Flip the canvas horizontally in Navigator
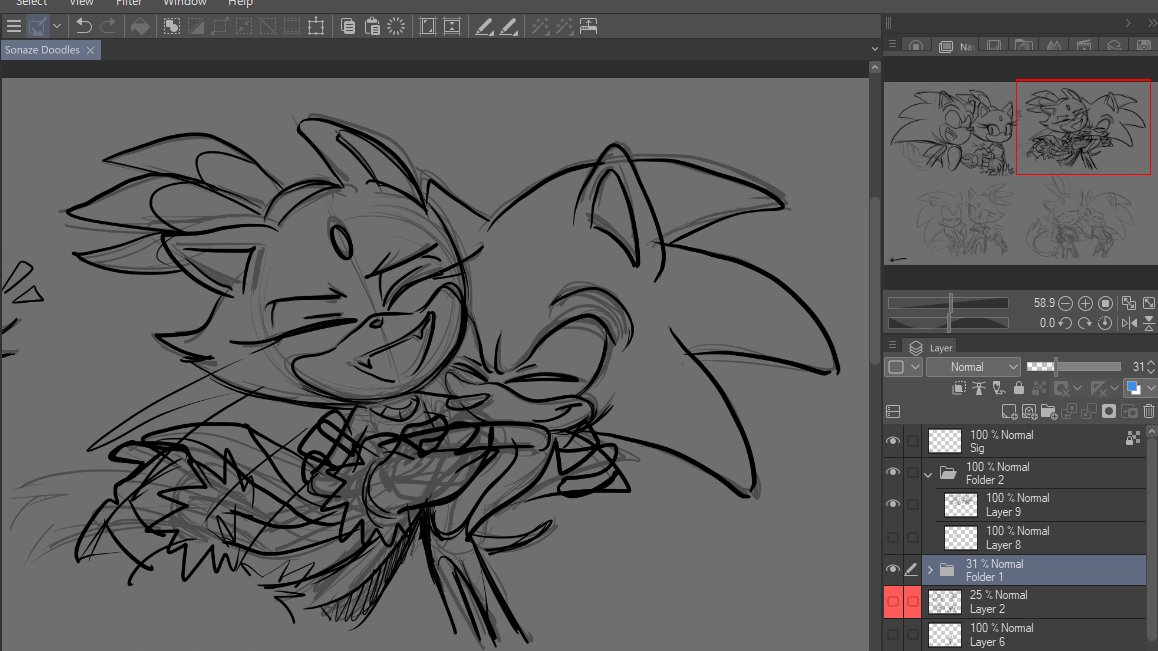The width and height of the screenshot is (1158, 651). (1128, 323)
